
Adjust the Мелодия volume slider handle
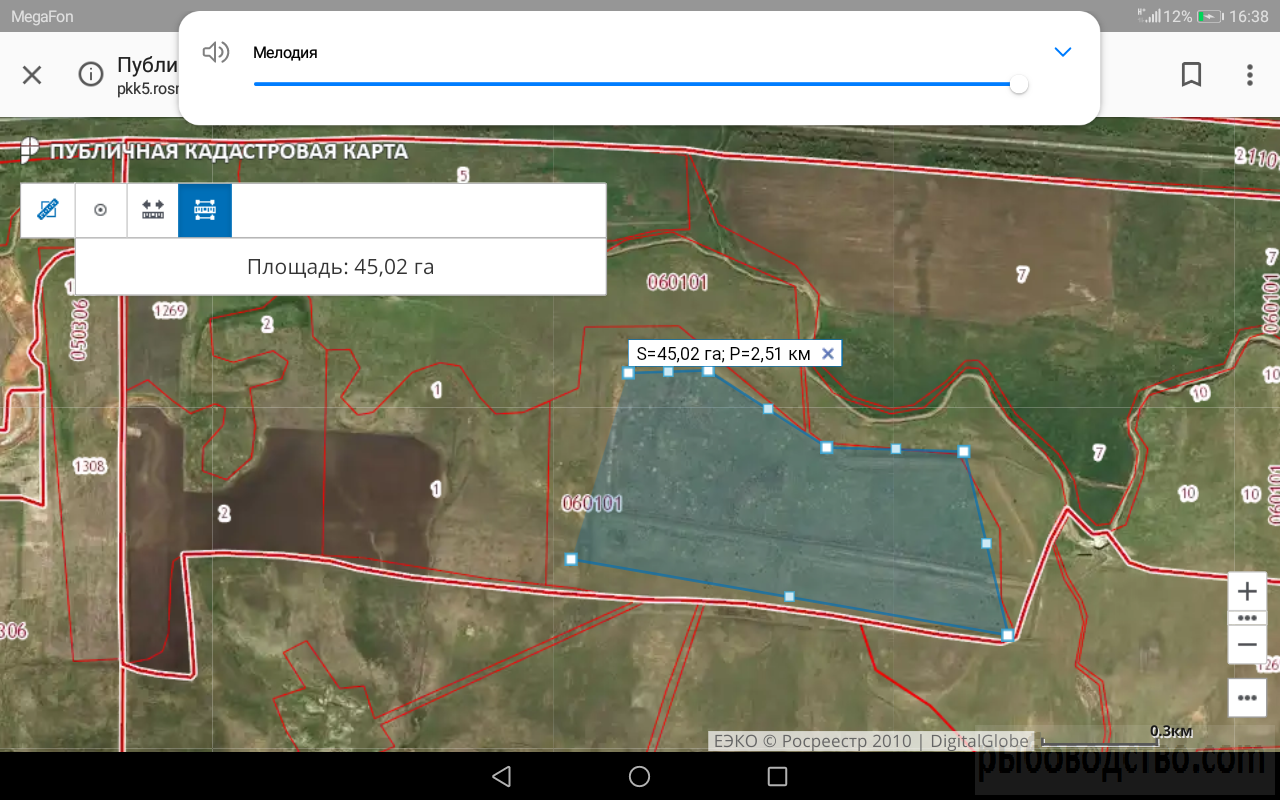(1018, 85)
